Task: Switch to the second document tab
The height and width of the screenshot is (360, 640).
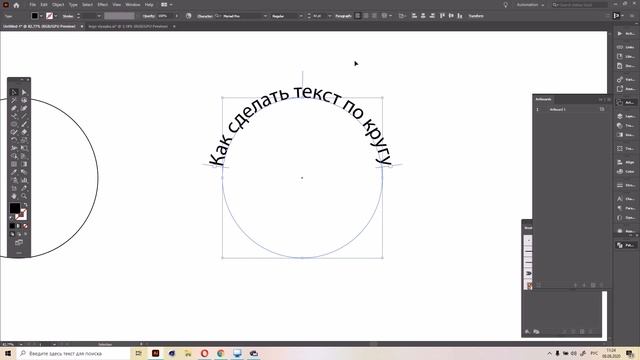Action: pyautogui.click(x=128, y=26)
